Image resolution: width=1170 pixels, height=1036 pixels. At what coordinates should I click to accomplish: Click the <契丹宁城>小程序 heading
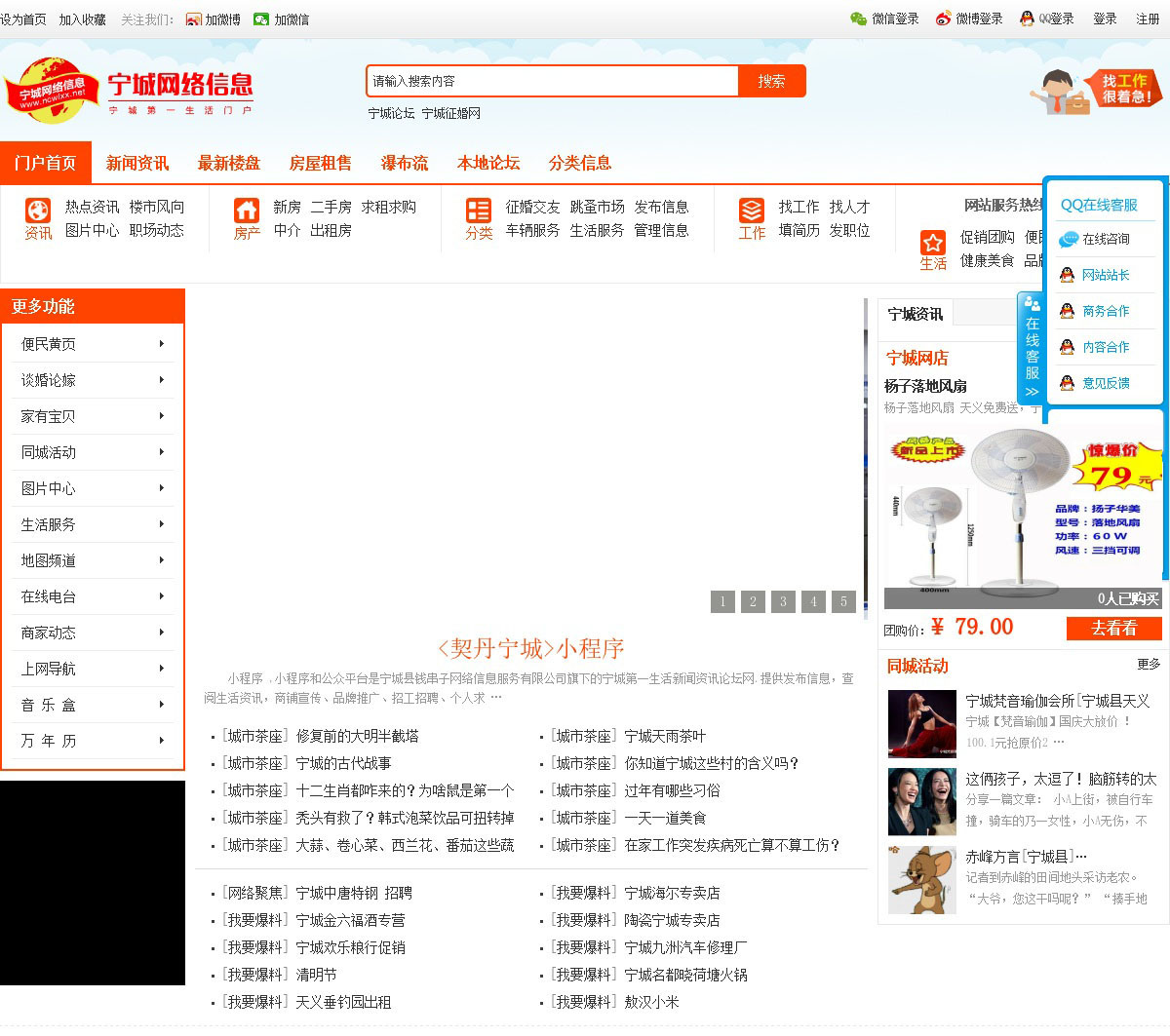(x=530, y=648)
